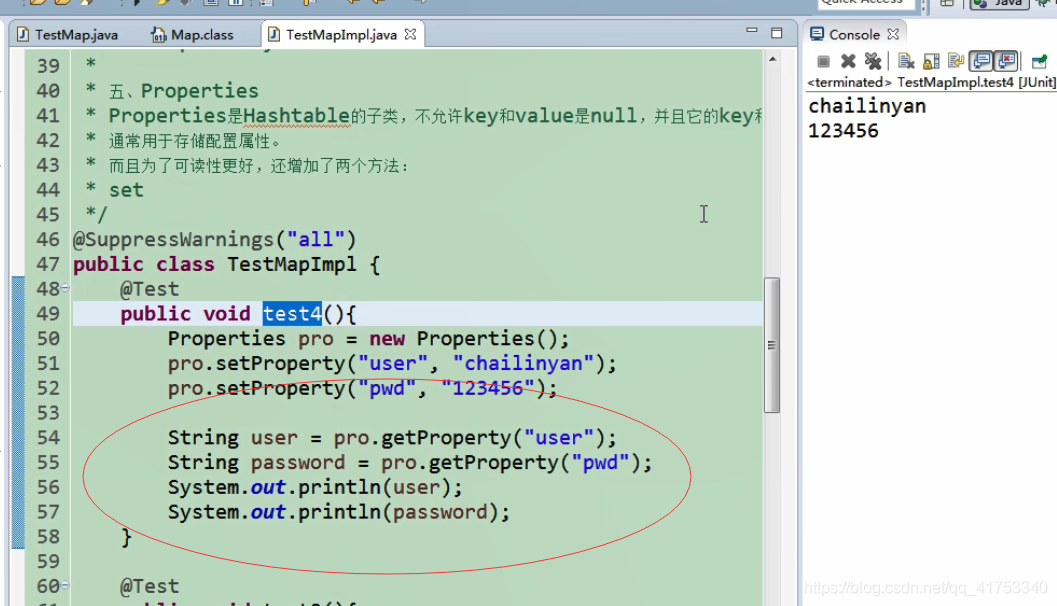Click the editor vertical scrollbar thumb

(x=772, y=344)
